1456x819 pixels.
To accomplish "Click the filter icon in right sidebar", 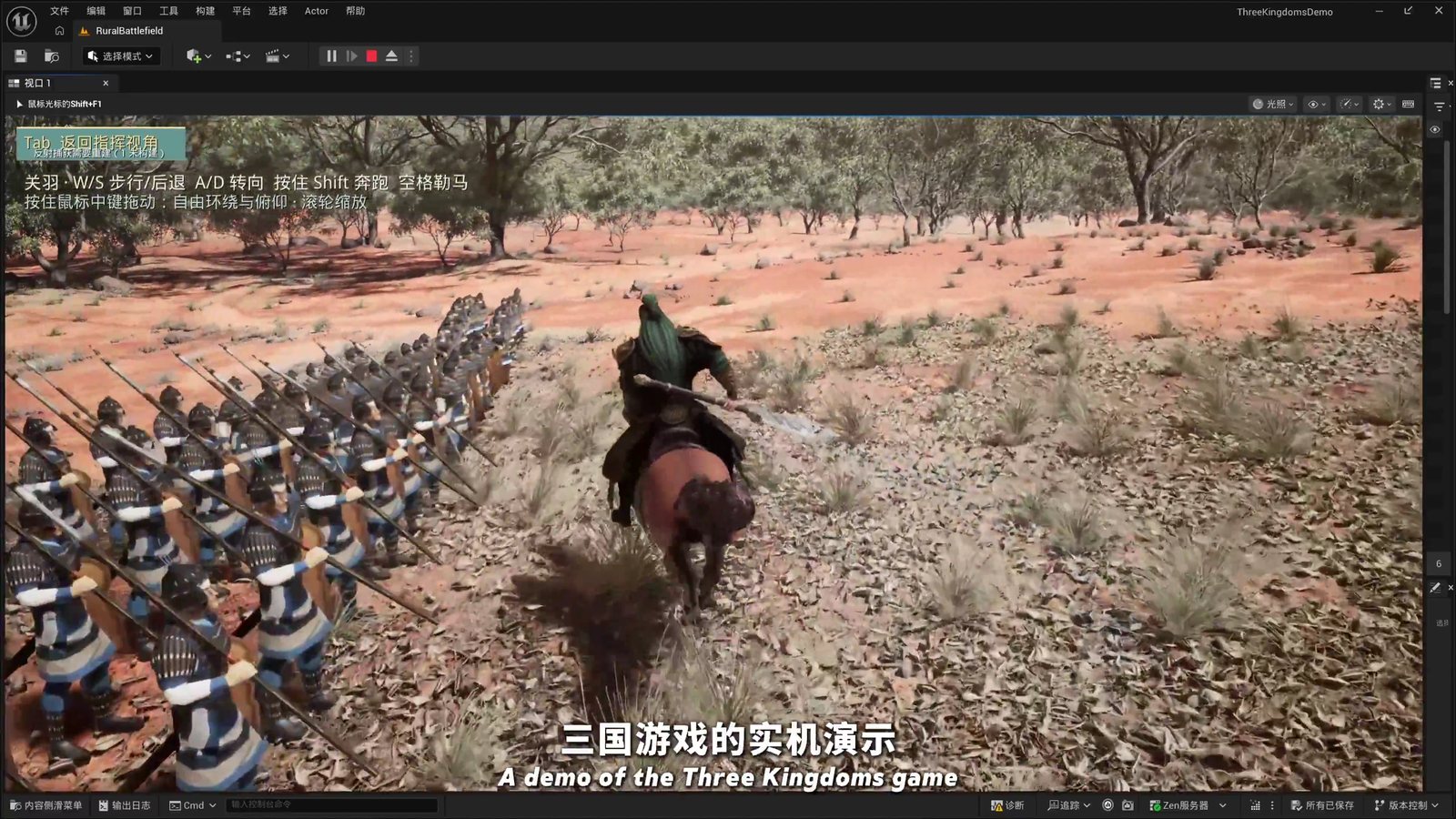I will (x=1439, y=106).
